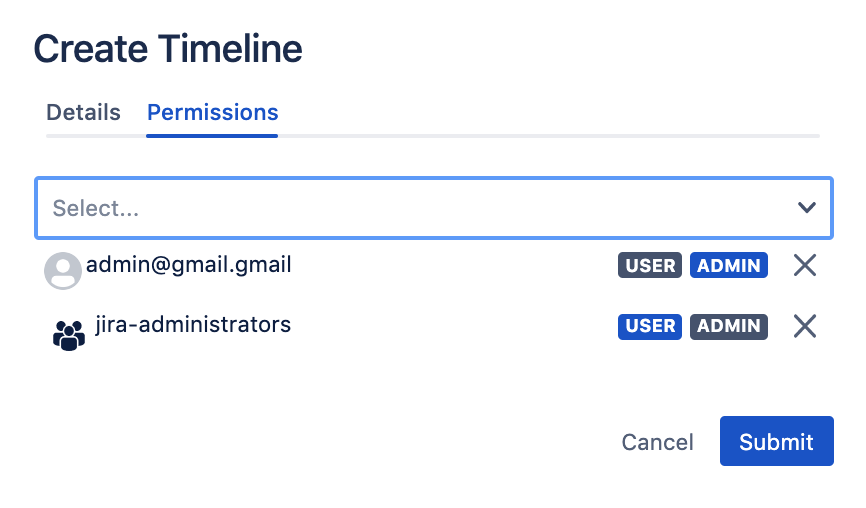The width and height of the screenshot is (866, 508).
Task: Open the Permissions tab
Action: [212, 113]
